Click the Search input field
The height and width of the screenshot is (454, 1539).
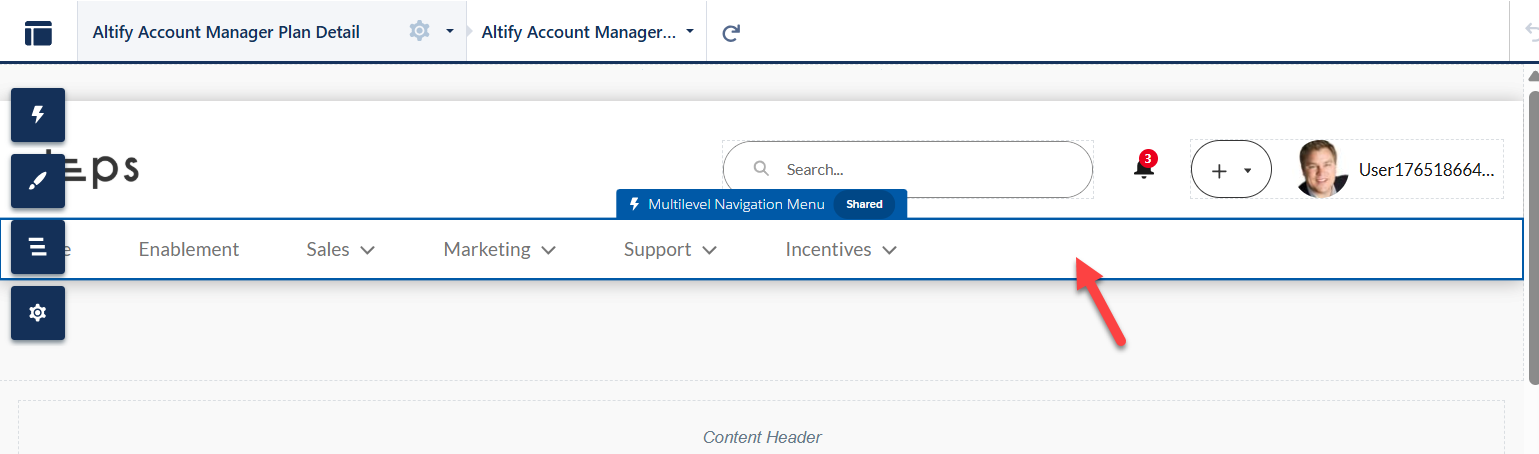pyautogui.click(x=920, y=170)
